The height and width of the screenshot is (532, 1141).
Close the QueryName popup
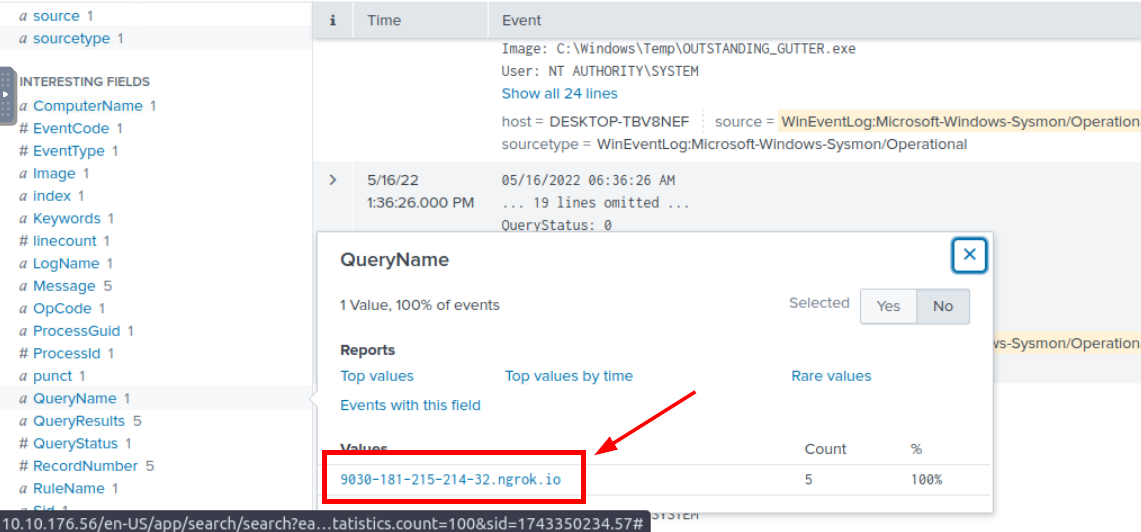tap(969, 255)
